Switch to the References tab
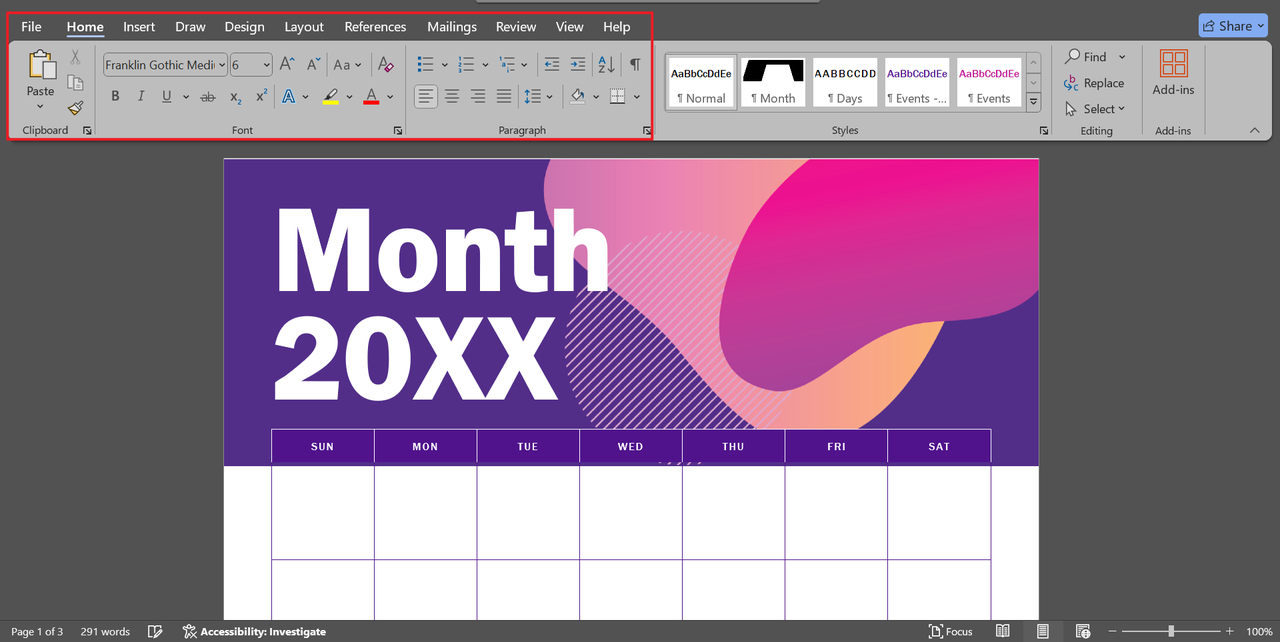Viewport: 1280px width, 642px height. [375, 27]
